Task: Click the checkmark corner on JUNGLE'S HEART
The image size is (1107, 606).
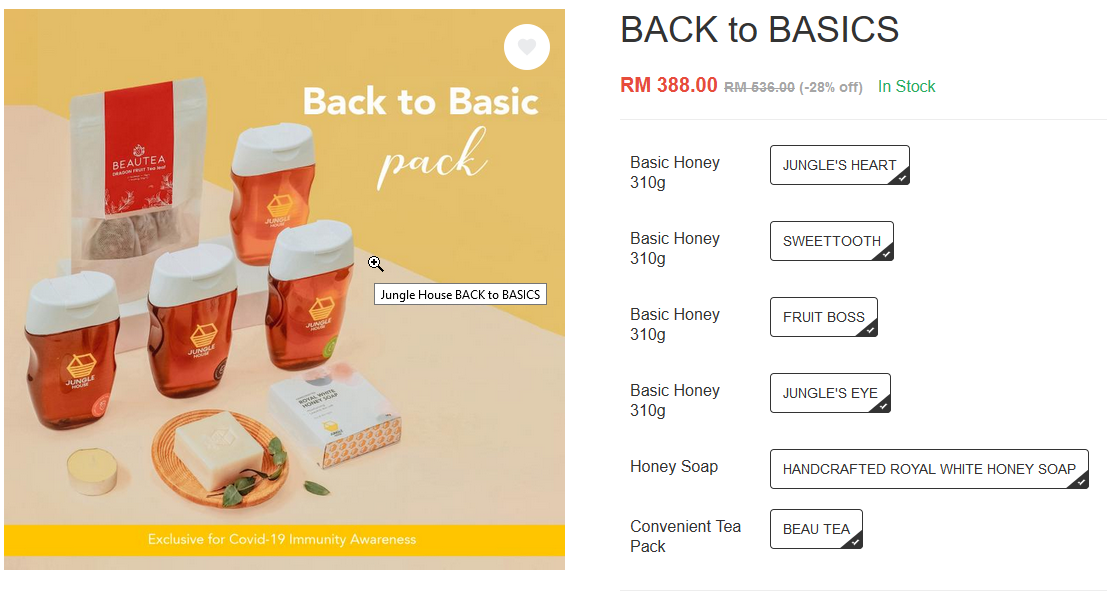Action: 902,178
